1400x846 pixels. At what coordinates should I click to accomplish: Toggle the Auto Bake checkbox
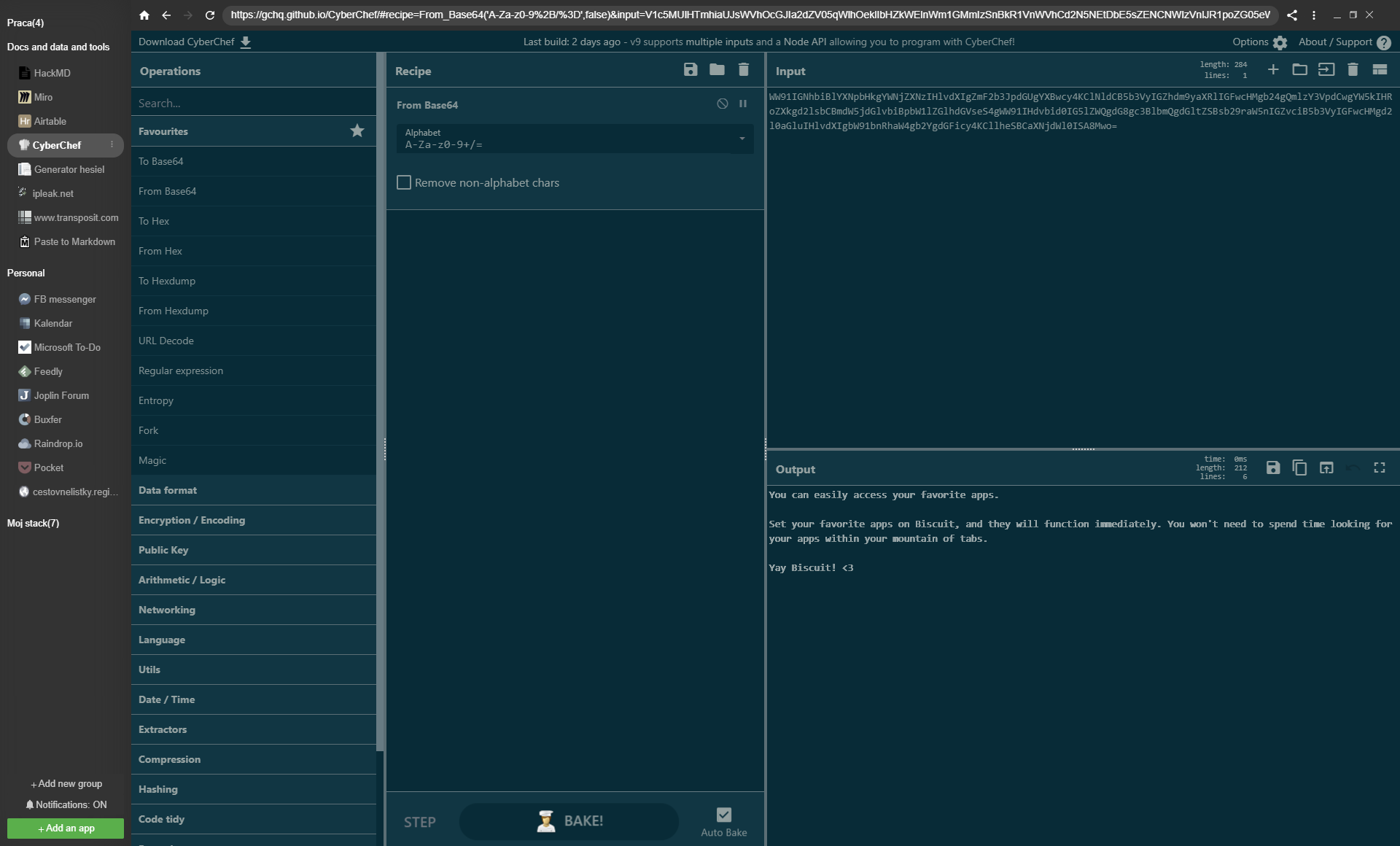pos(723,815)
